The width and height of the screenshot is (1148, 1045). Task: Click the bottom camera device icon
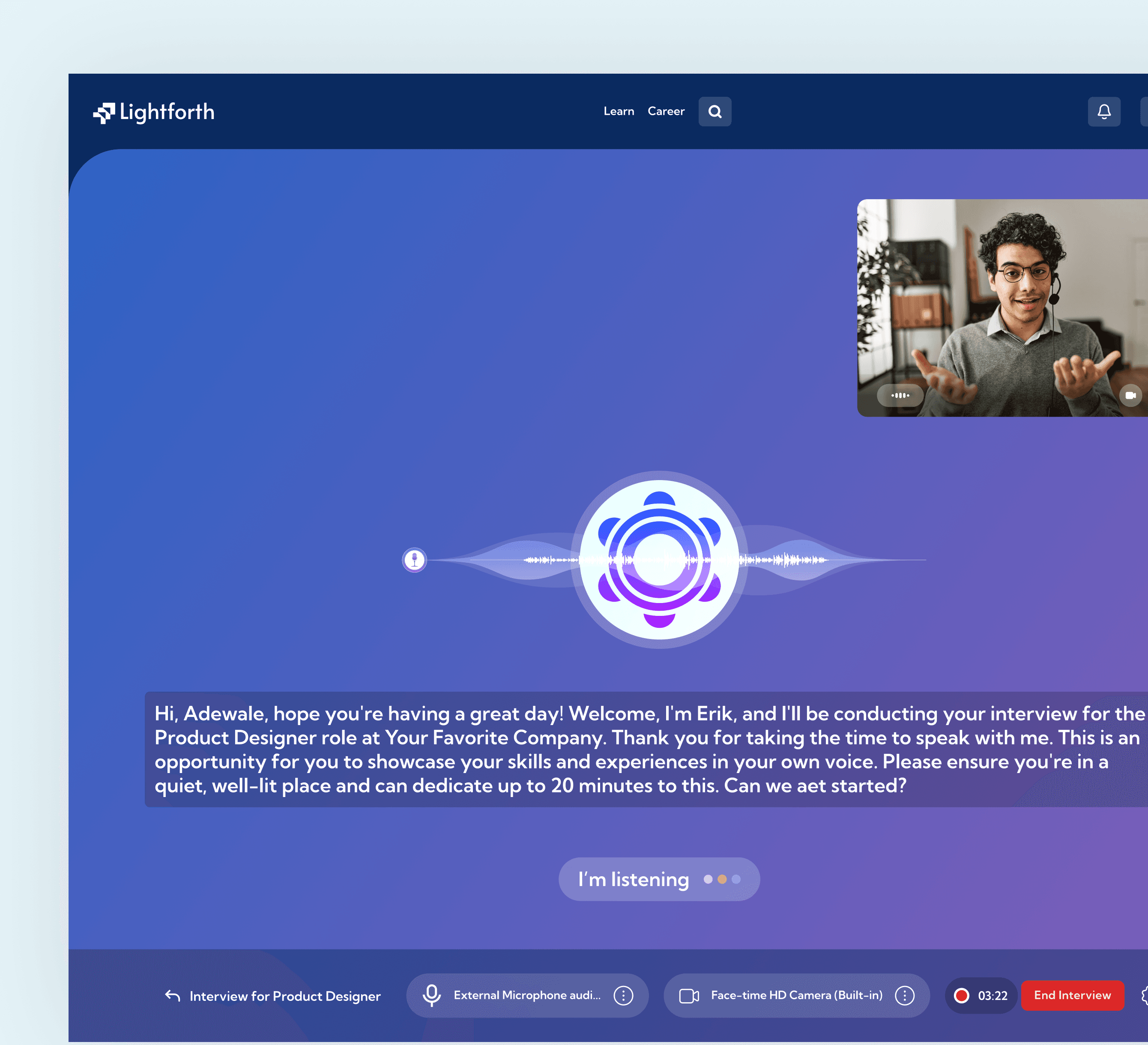pos(689,995)
